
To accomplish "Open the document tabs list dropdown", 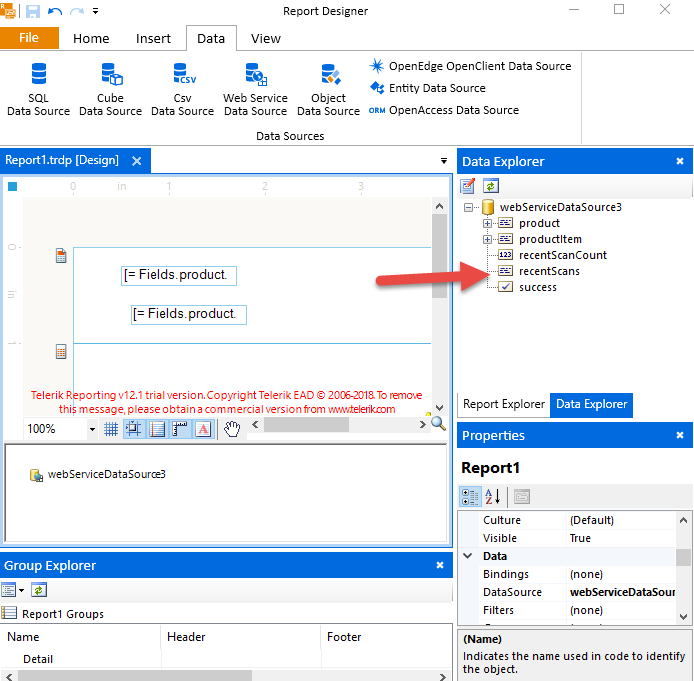I will click(x=444, y=161).
